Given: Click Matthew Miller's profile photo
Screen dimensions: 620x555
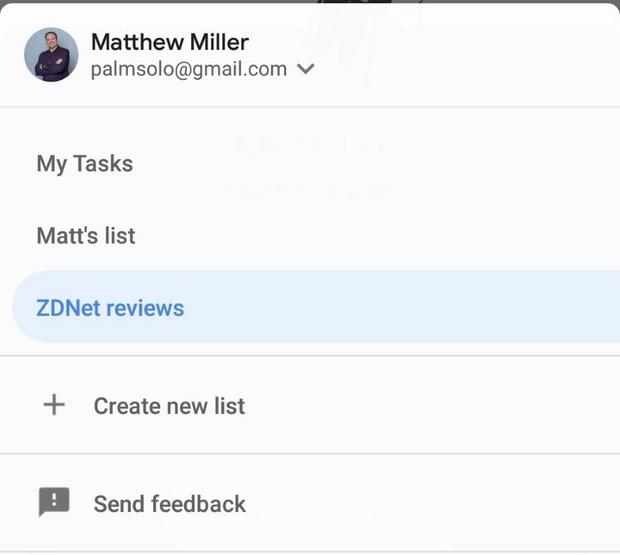Looking at the screenshot, I should click(51, 55).
